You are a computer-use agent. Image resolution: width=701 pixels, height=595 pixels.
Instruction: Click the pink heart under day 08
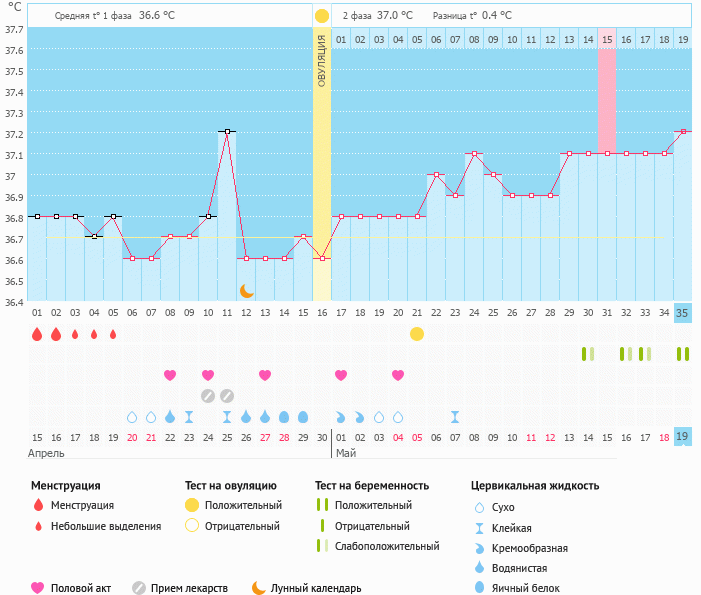click(170, 375)
